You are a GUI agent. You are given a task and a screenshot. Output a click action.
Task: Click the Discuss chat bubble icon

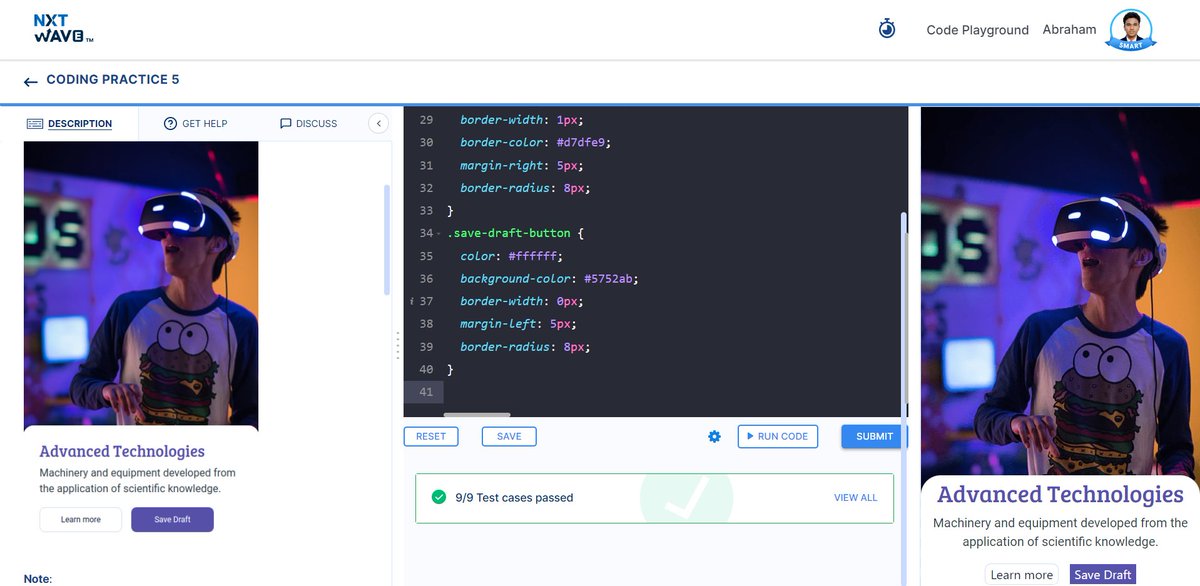pyautogui.click(x=286, y=123)
